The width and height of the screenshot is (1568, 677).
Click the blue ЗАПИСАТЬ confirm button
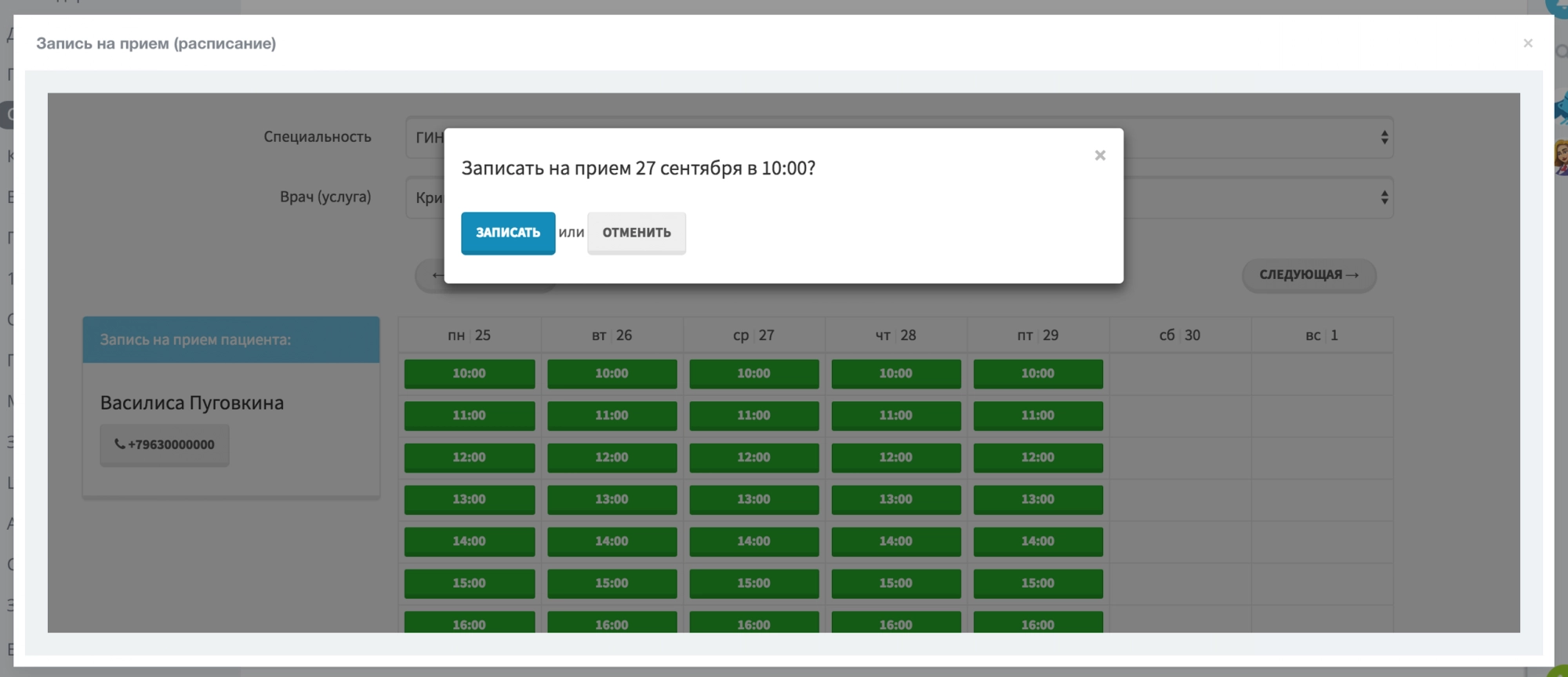click(507, 233)
